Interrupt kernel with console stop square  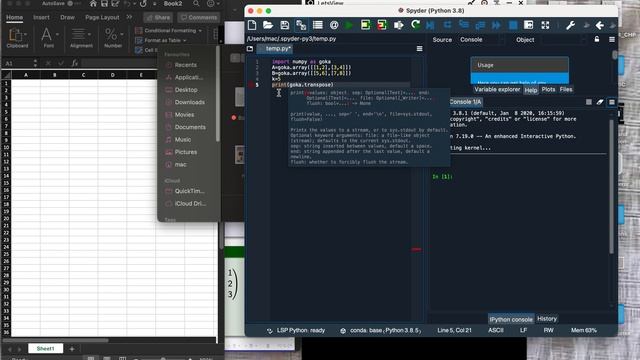point(589,102)
